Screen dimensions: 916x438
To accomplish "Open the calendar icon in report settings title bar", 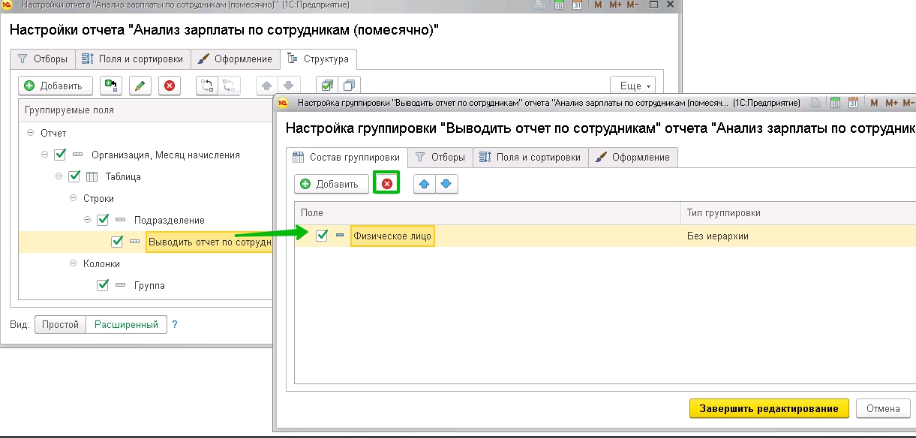I will click(577, 5).
